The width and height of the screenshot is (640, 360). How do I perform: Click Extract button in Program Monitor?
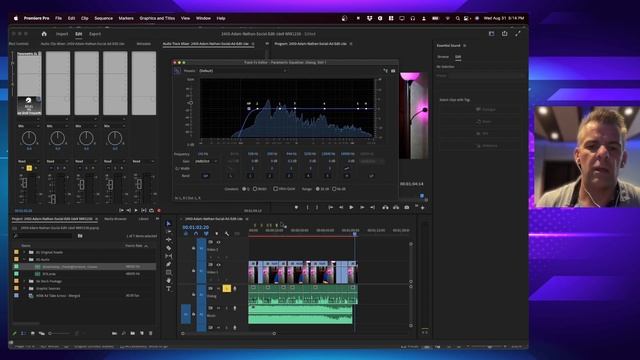pyautogui.click(x=396, y=207)
